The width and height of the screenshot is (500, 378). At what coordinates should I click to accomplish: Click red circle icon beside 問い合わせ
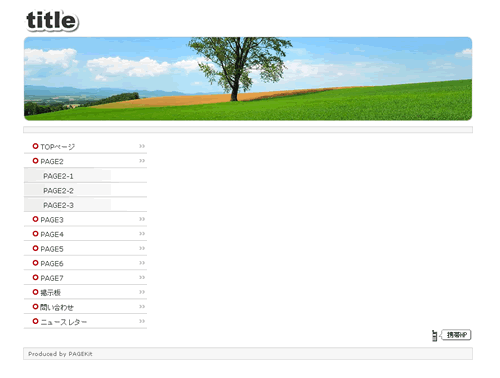pyautogui.click(x=35, y=306)
